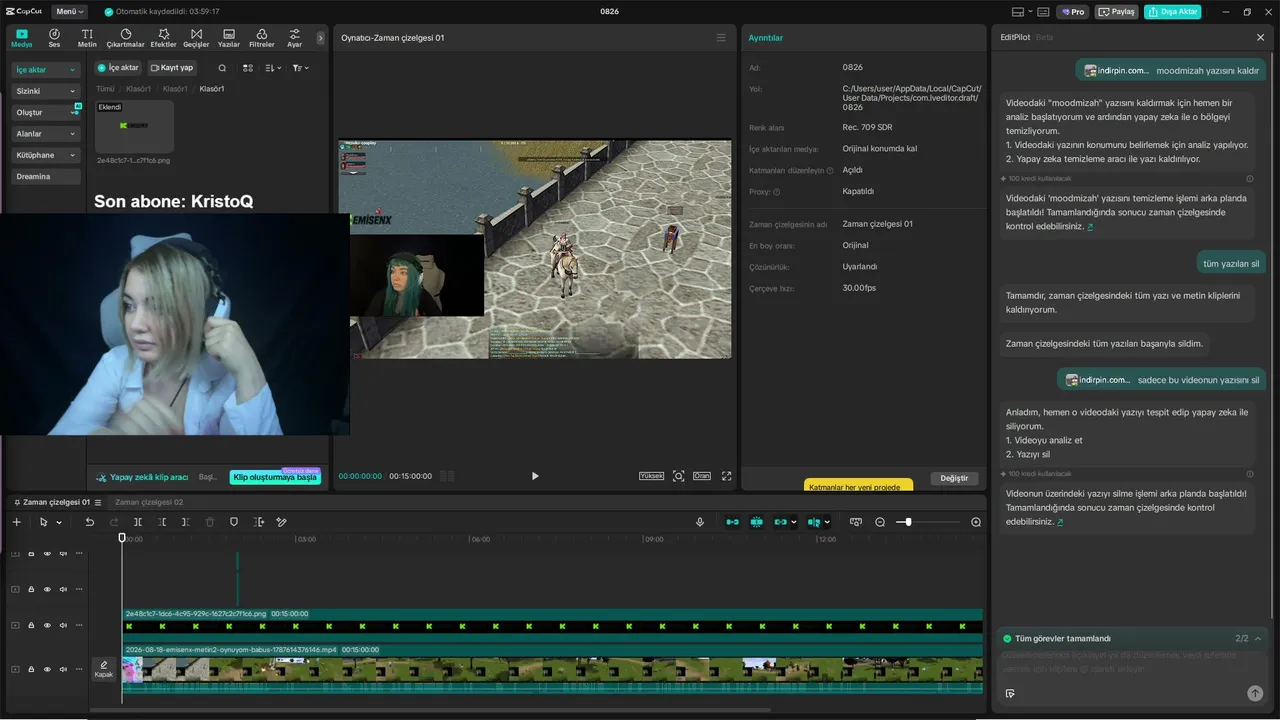This screenshot has width=1280, height=720.
Task: Open the Ayar adjustment panel
Action: coord(294,38)
